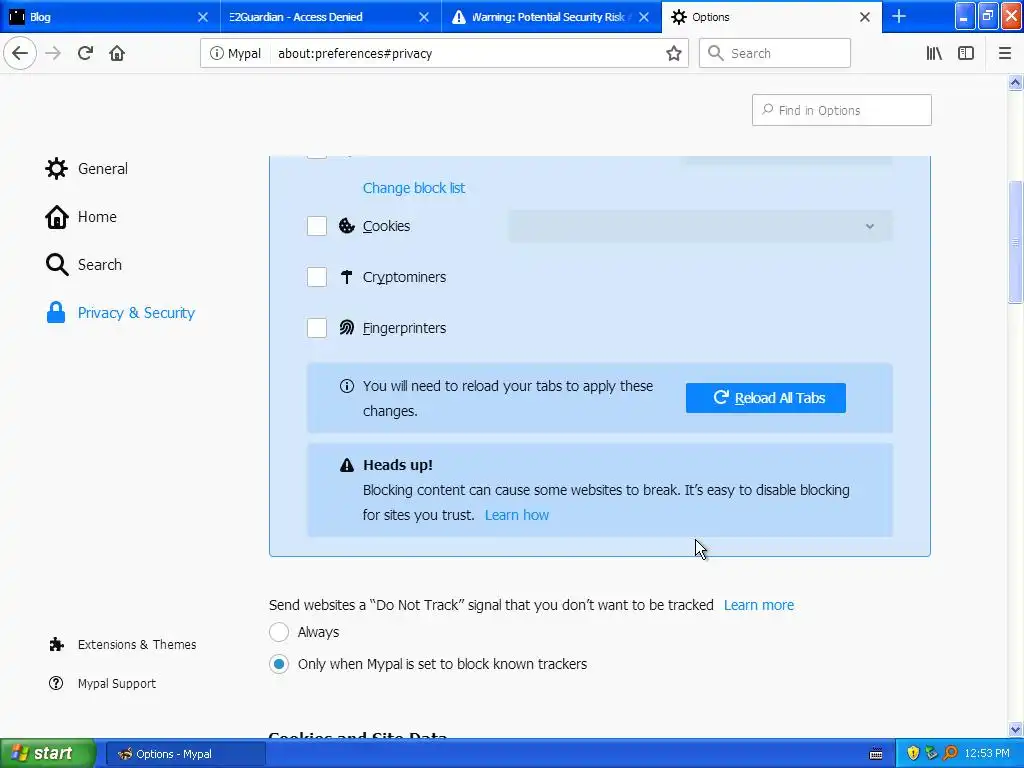Image resolution: width=1024 pixels, height=768 pixels.
Task: Open General settings category
Action: pyautogui.click(x=103, y=168)
